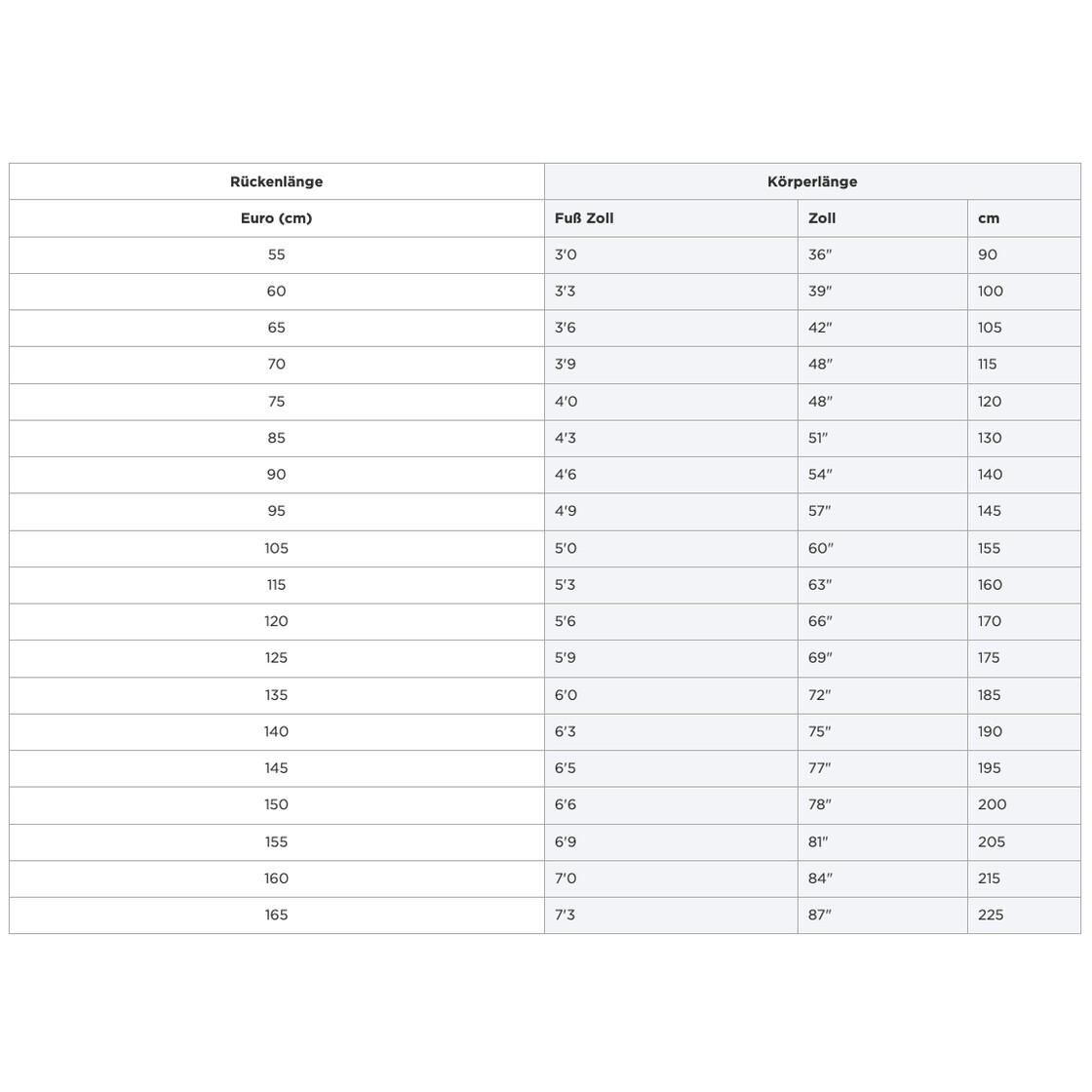This screenshot has height=1092, width=1092.
Task: Select the 42″ Zoll cell
Action: coord(820,328)
